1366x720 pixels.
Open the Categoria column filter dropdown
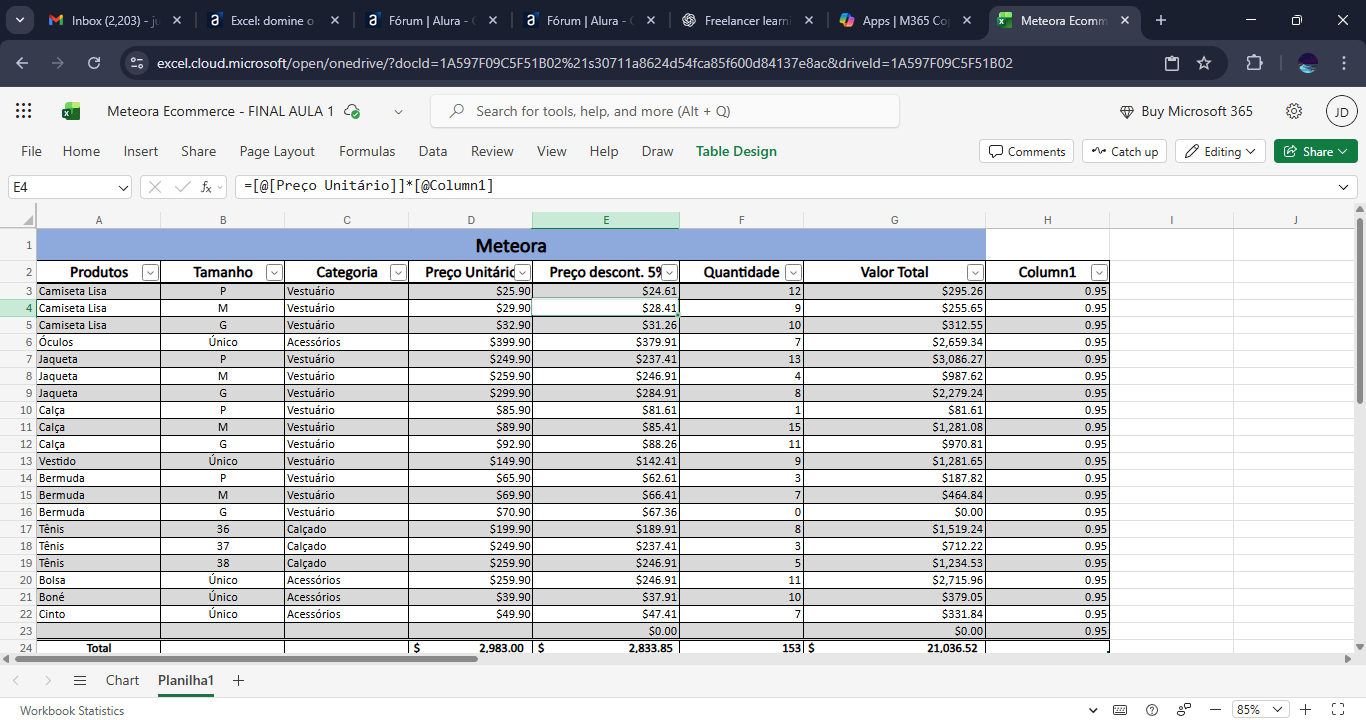coord(398,272)
